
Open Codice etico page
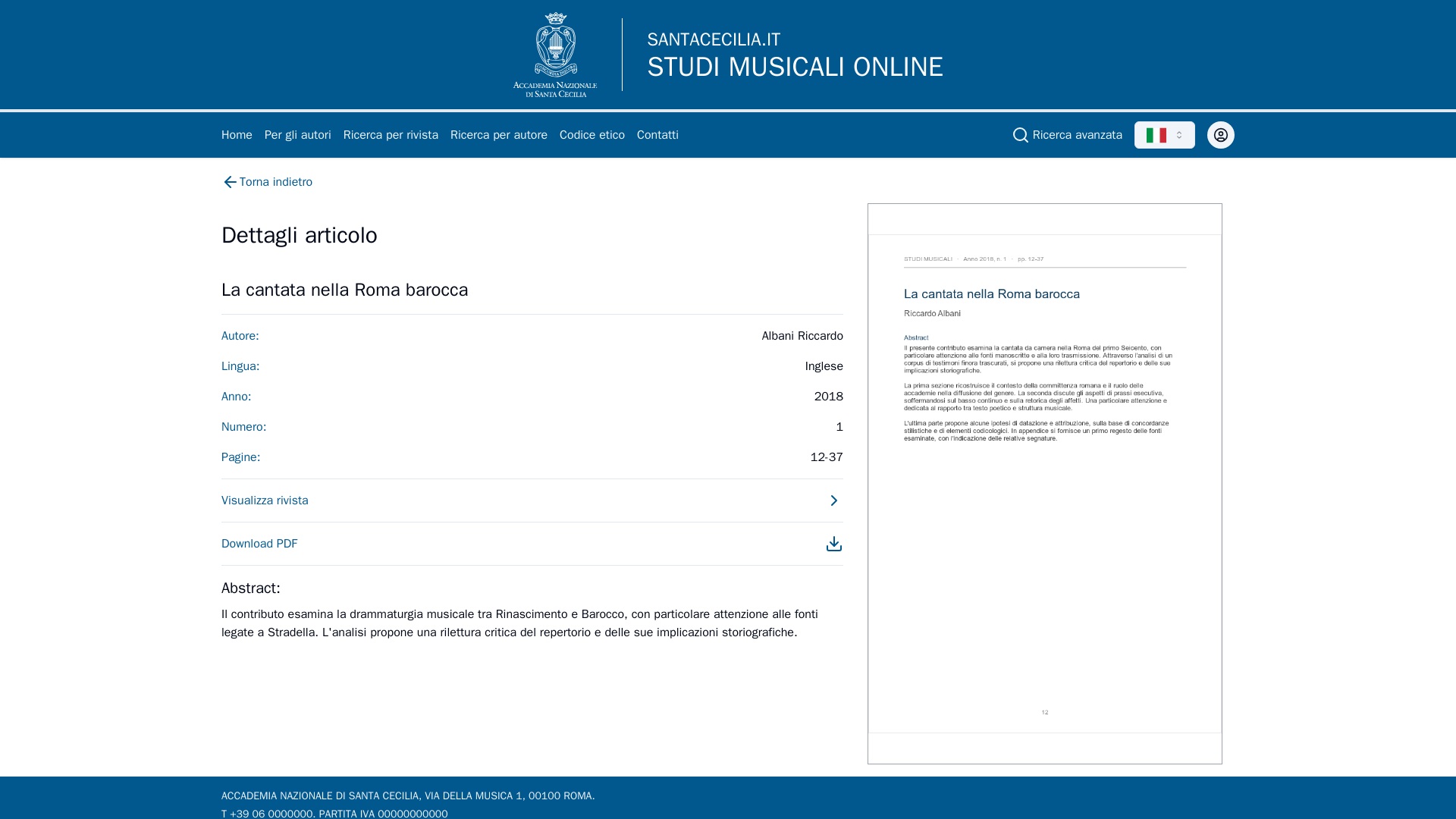591,135
